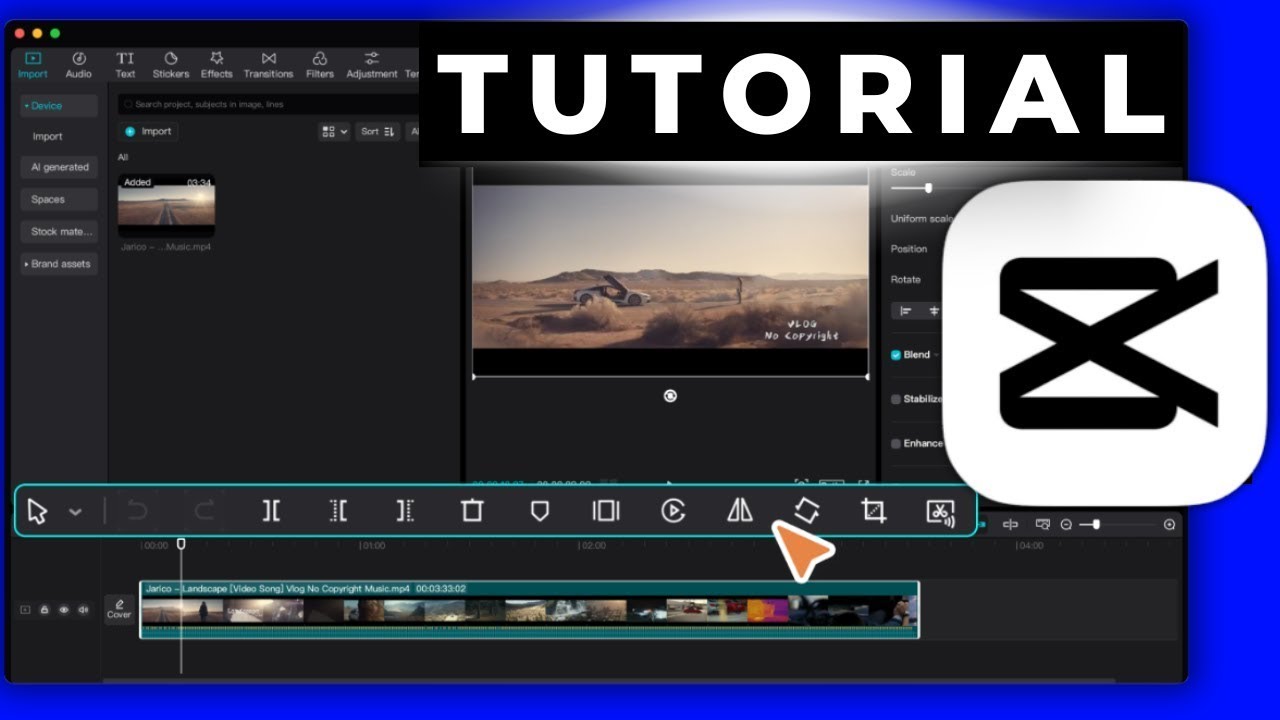Screen dimensions: 1280x720
Task: Expand the Brand assets section
Action: [59, 264]
